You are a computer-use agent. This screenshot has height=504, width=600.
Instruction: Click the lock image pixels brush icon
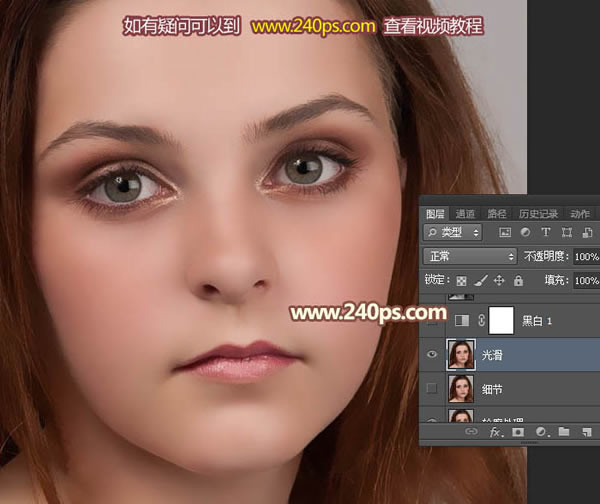pyautogui.click(x=479, y=282)
